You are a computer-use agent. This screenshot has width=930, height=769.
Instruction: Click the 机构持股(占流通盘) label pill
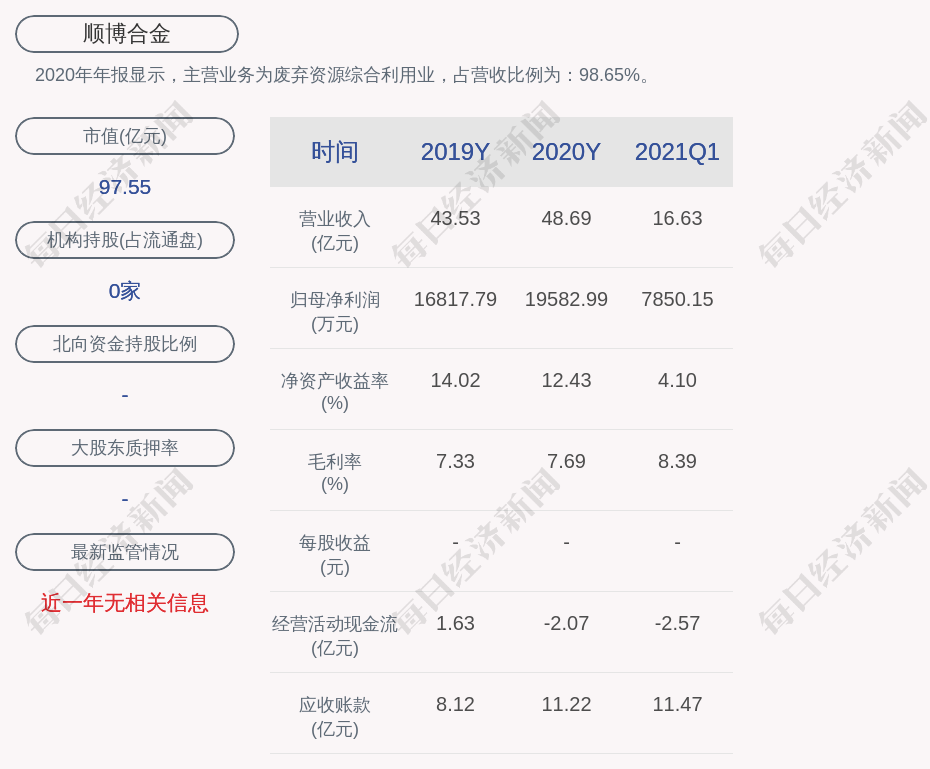(x=125, y=240)
